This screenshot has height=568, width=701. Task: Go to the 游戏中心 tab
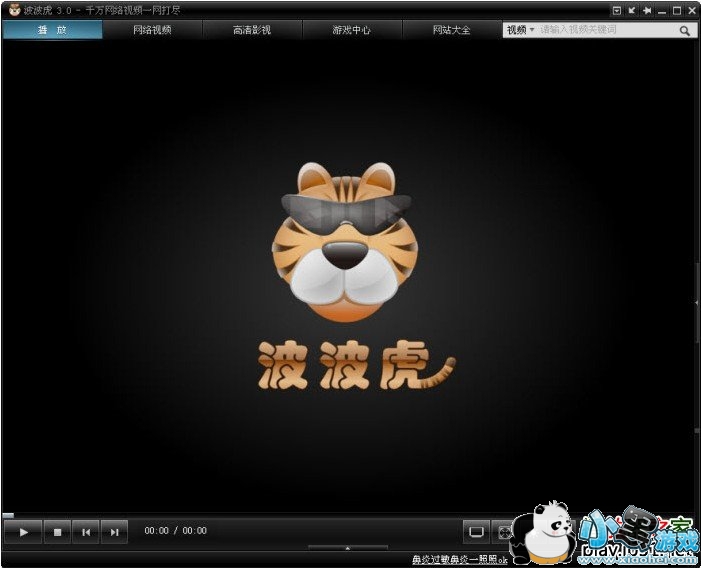[351, 30]
